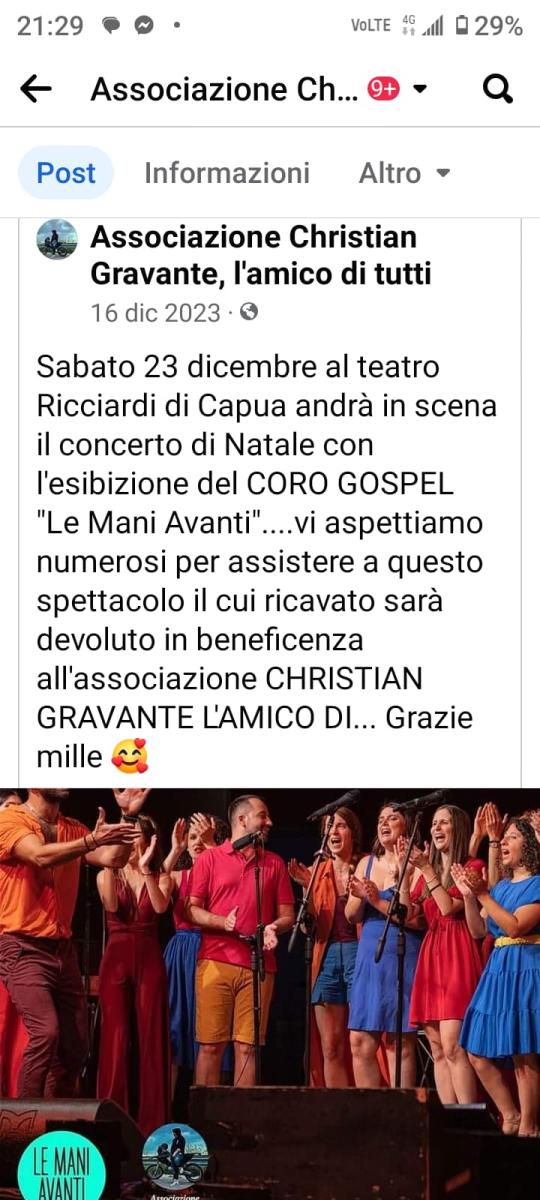Tap the battery icon in status bar
This screenshot has width=540, height=1200.
[462, 26]
